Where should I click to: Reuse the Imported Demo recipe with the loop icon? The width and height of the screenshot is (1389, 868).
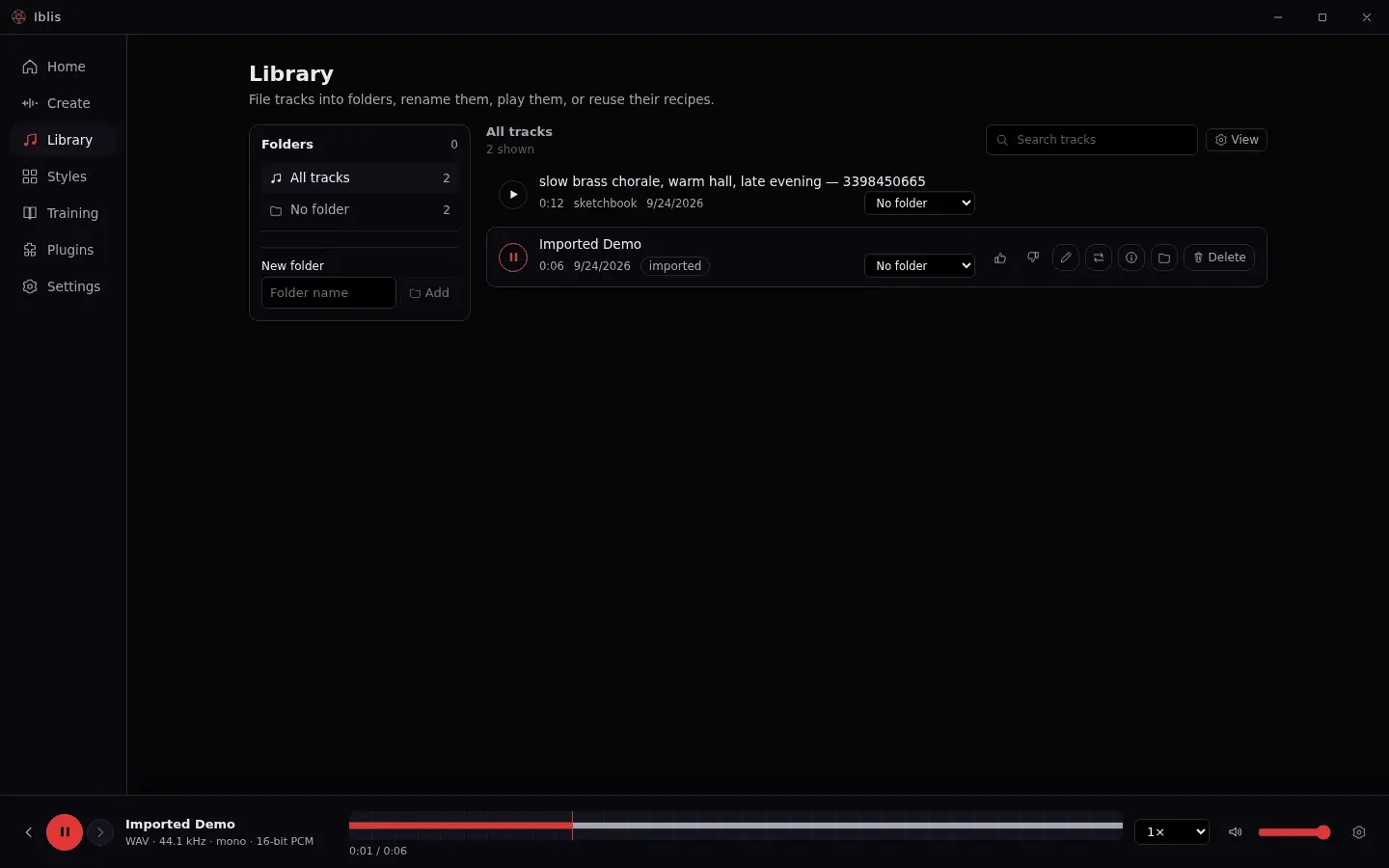(x=1099, y=258)
